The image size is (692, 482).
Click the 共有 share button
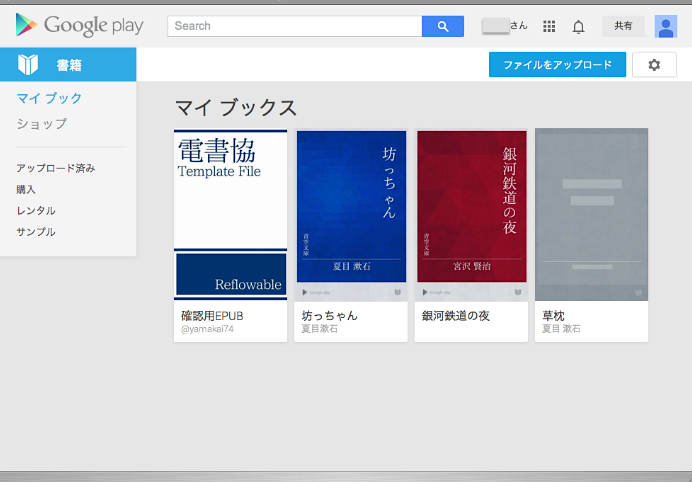pyautogui.click(x=623, y=26)
